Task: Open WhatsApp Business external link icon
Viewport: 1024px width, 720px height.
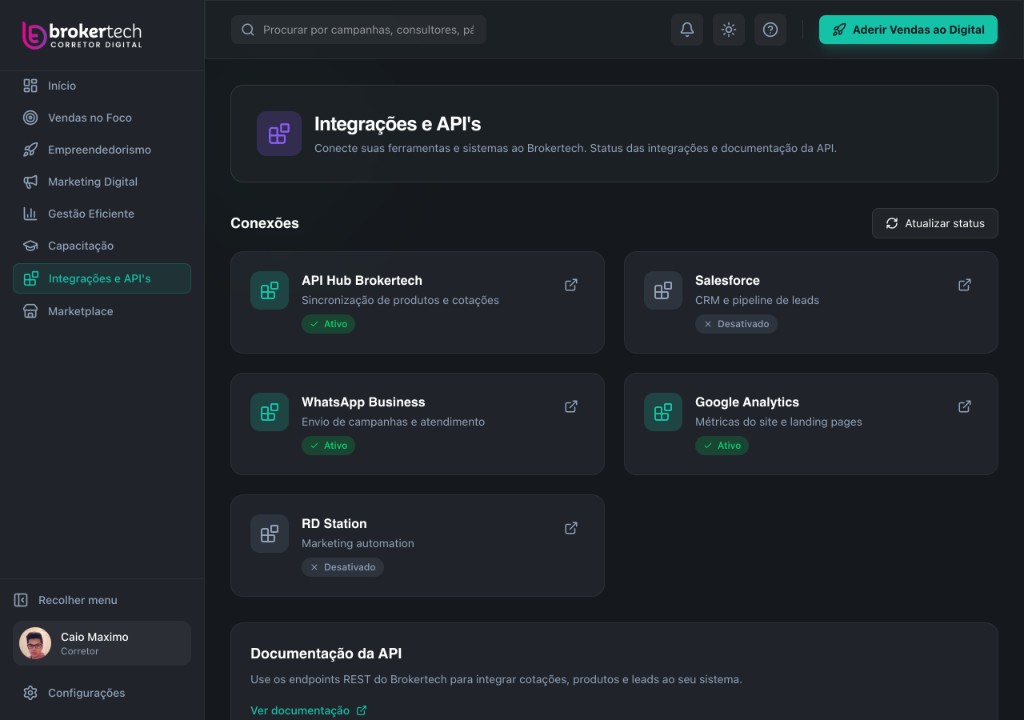Action: pos(571,406)
